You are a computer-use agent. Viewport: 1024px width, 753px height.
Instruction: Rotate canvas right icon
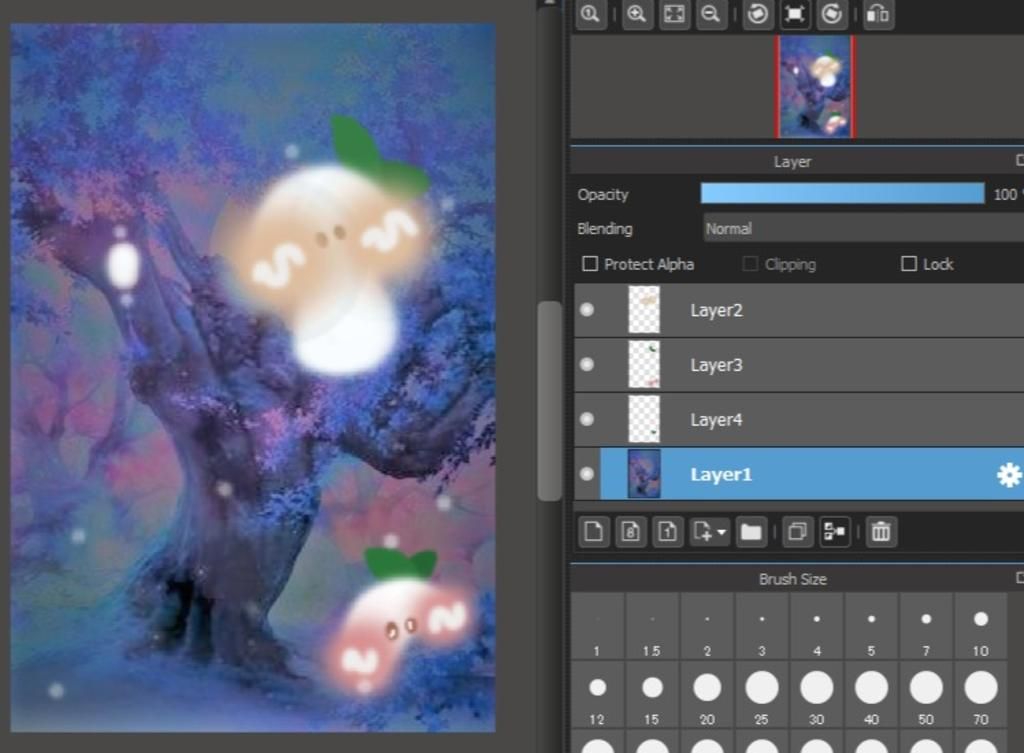pyautogui.click(x=831, y=14)
